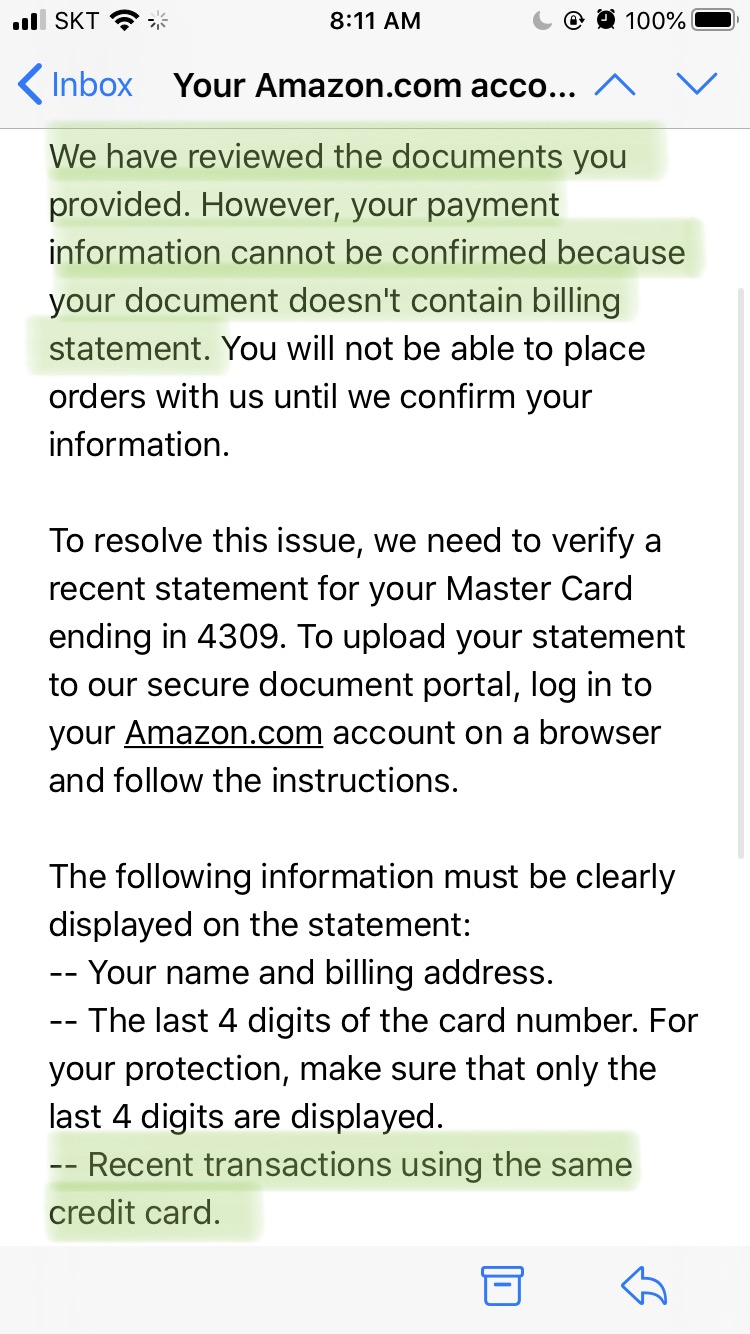Image resolution: width=750 pixels, height=1334 pixels.
Task: Archive this email using the box icon
Action: click(x=502, y=1285)
